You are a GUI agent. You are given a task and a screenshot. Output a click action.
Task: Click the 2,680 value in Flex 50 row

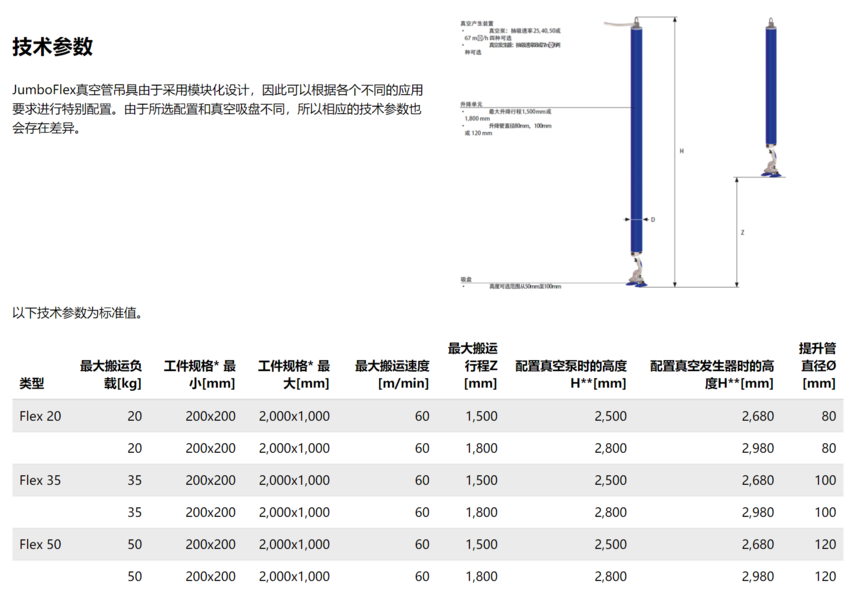pos(757,544)
